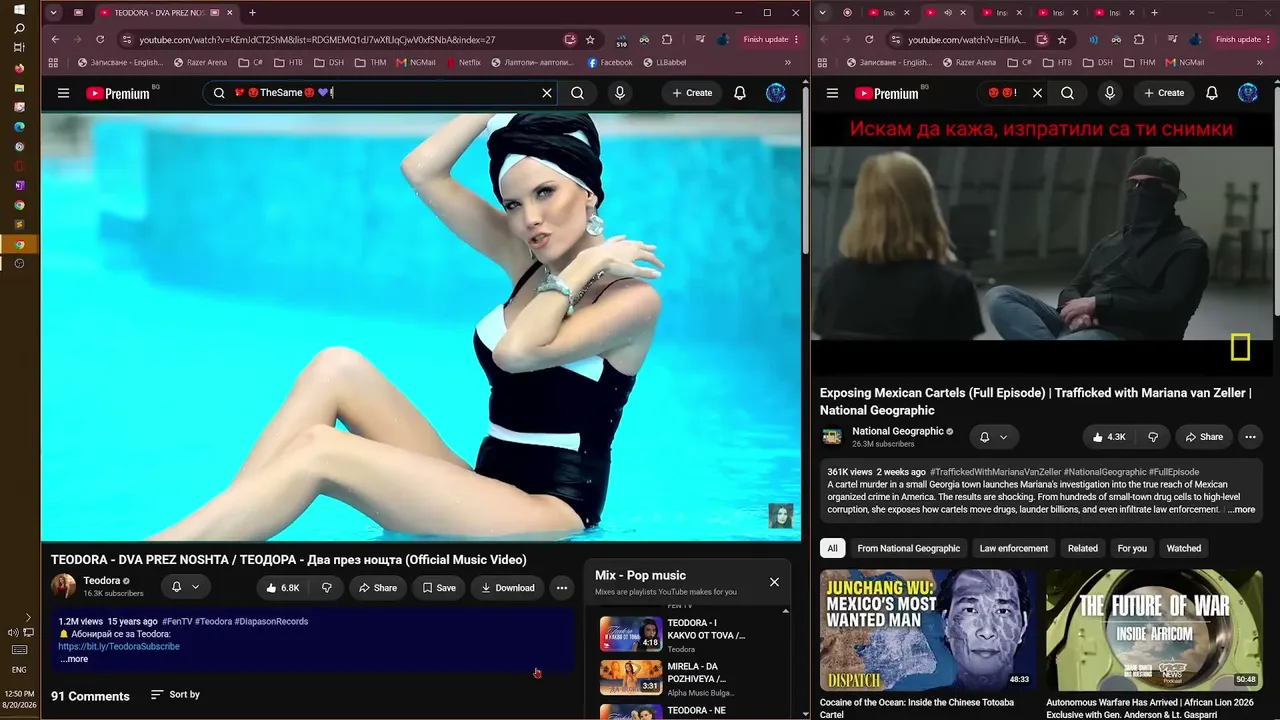Open a new tab in the left browser window

(x=252, y=13)
